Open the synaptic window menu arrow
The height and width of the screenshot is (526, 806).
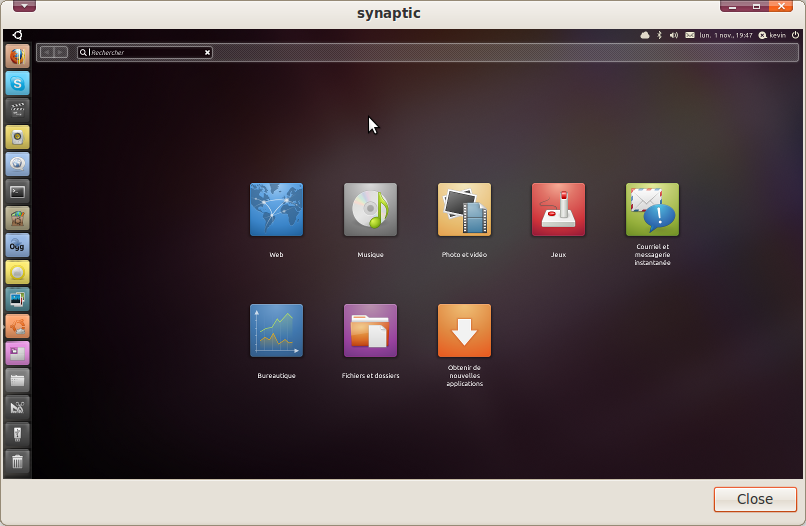(x=24, y=6)
